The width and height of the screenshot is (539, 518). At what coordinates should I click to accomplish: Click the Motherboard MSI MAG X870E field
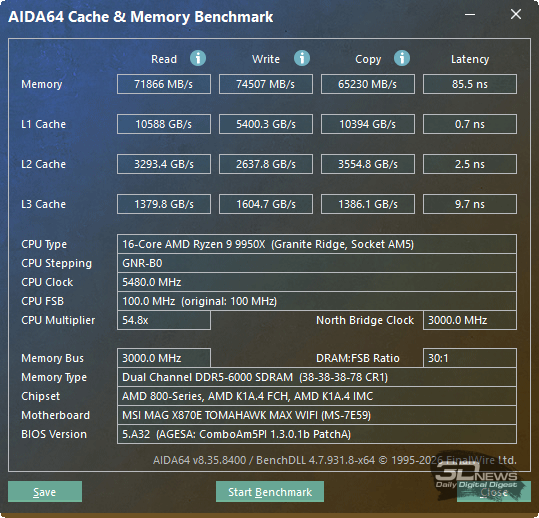coord(317,415)
